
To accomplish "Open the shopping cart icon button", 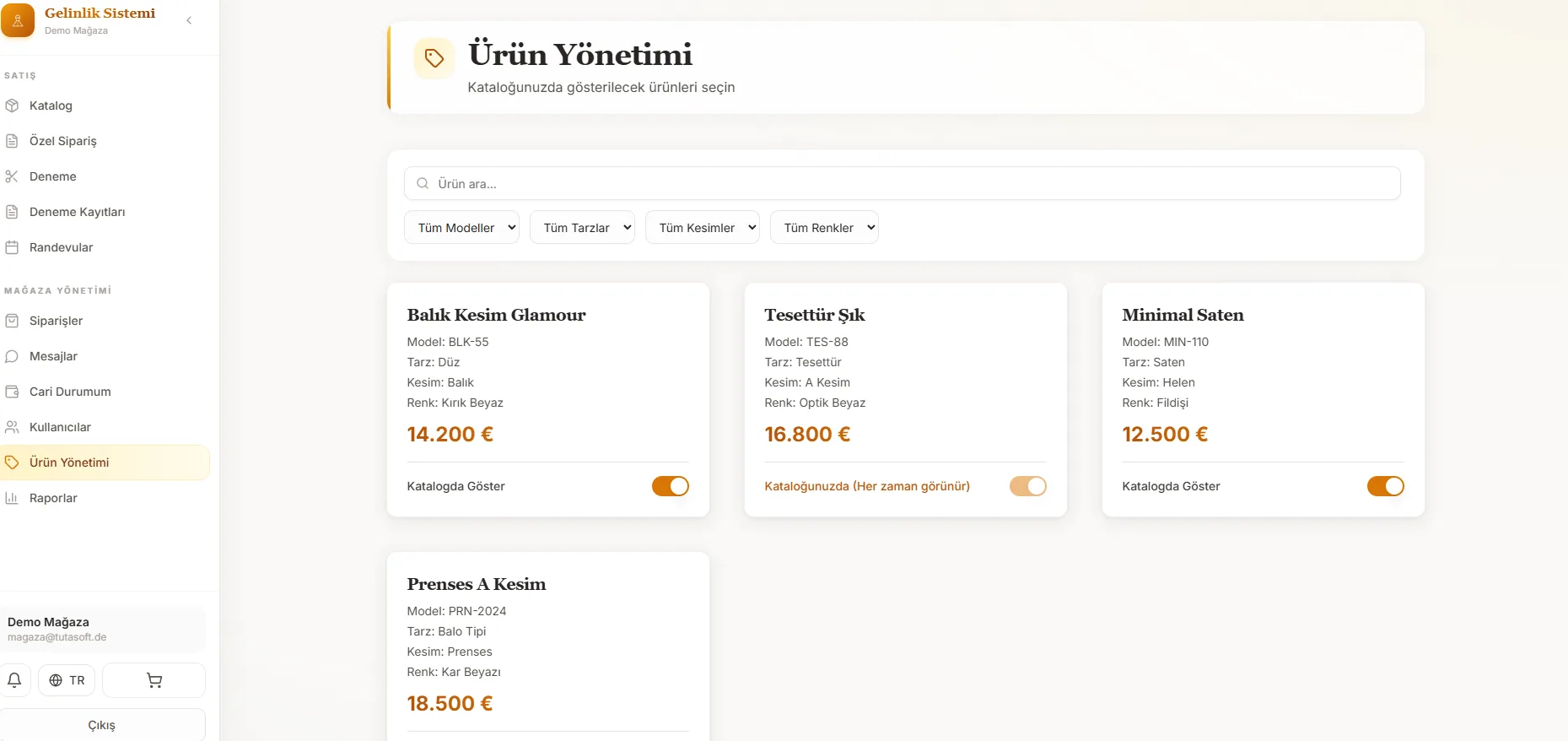I will [x=154, y=680].
